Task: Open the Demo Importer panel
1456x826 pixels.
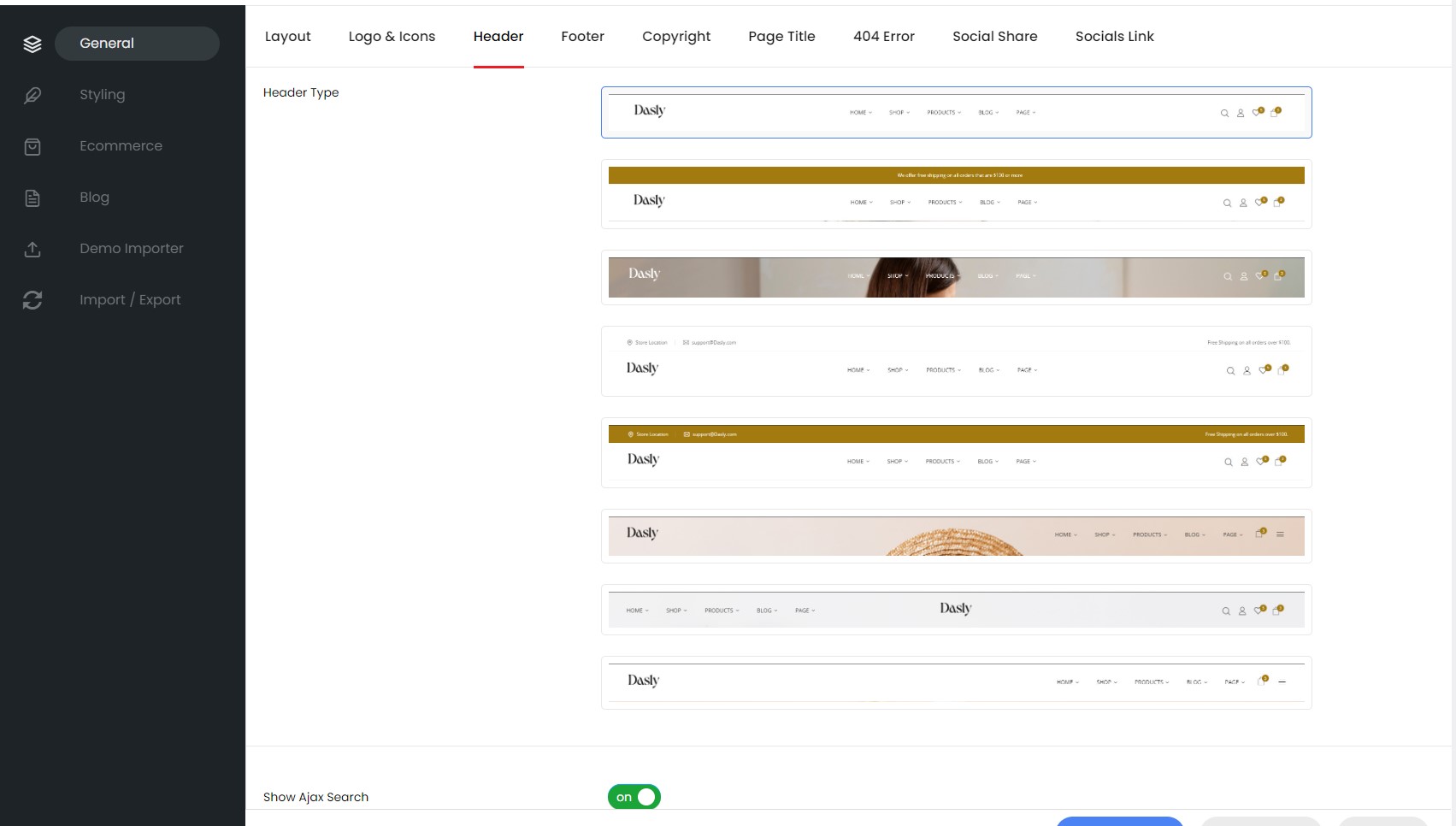Action: pos(132,249)
